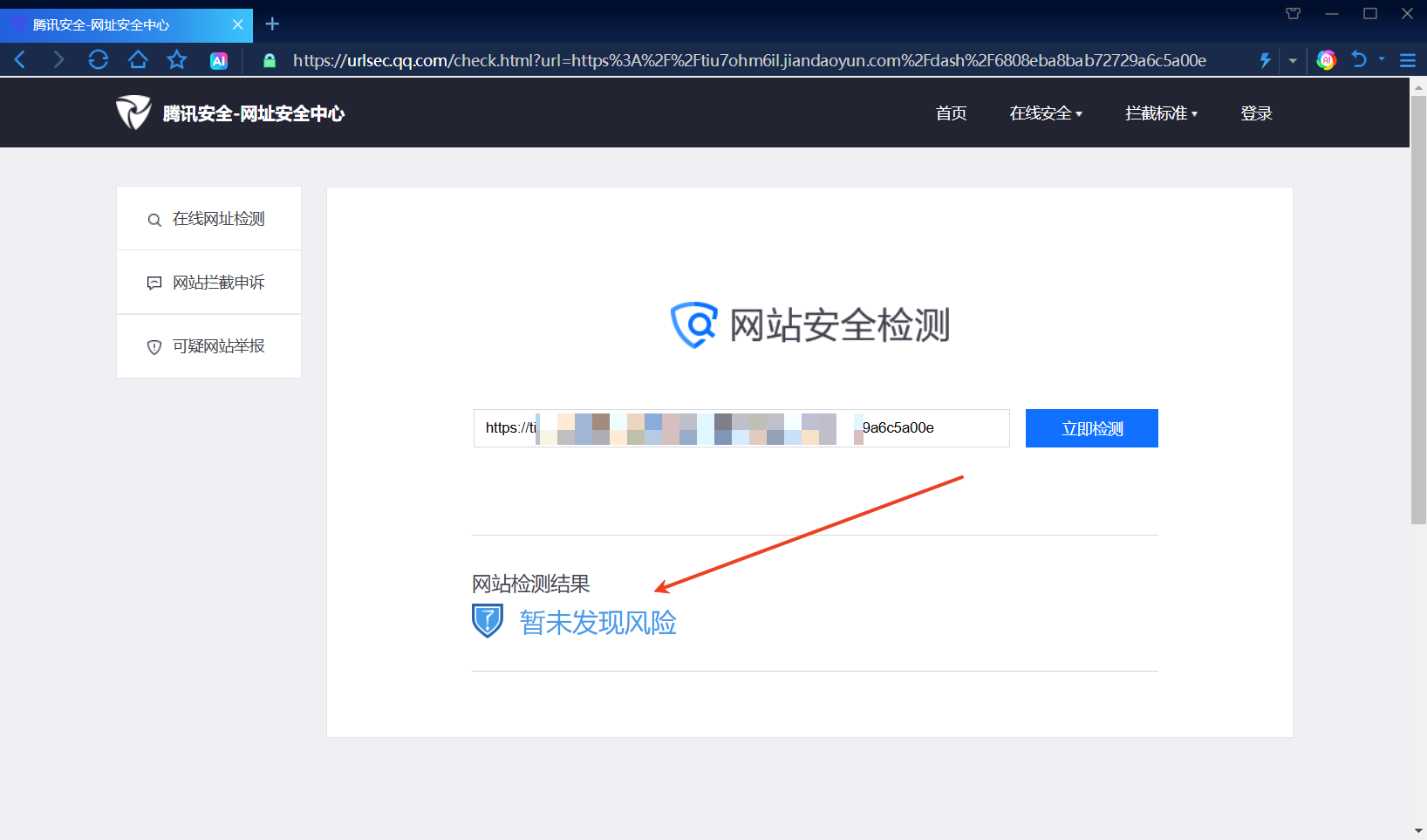
Task: Click the 立即检测 button
Action: pos(1092,428)
